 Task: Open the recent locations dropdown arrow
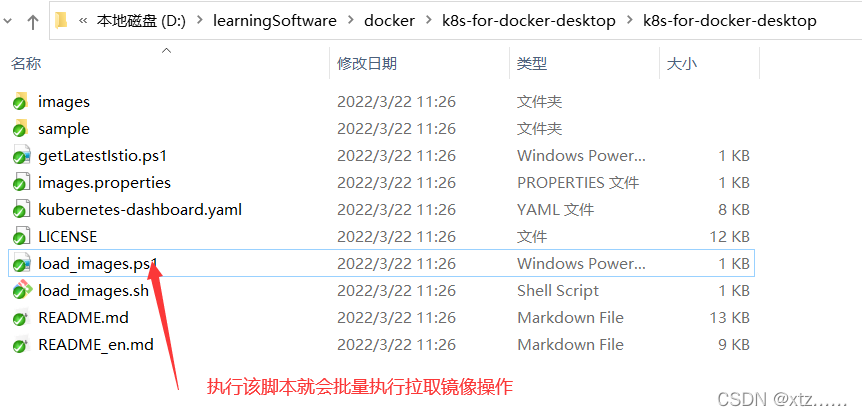point(7,21)
